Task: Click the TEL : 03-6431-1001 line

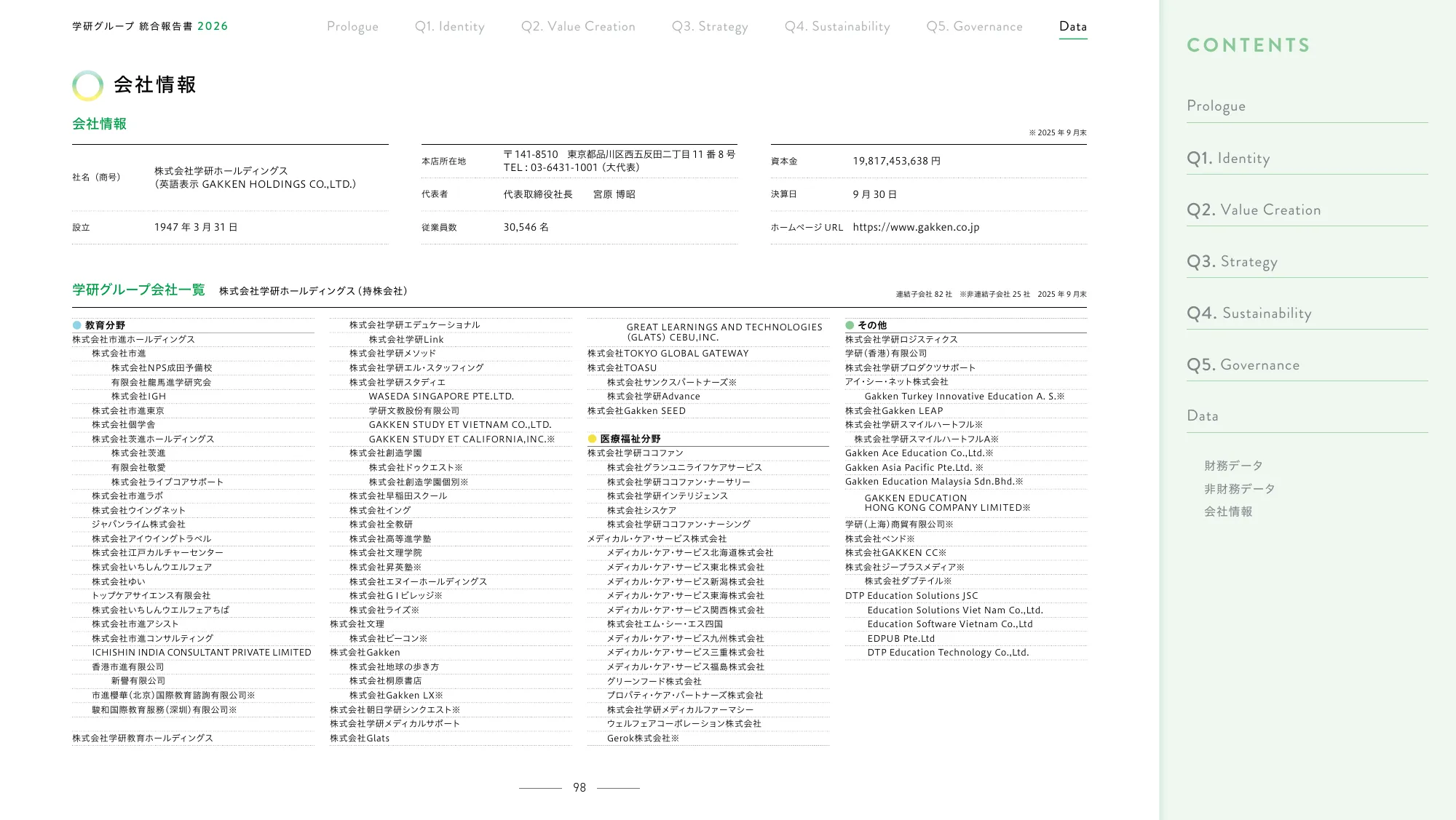Action: point(571,167)
